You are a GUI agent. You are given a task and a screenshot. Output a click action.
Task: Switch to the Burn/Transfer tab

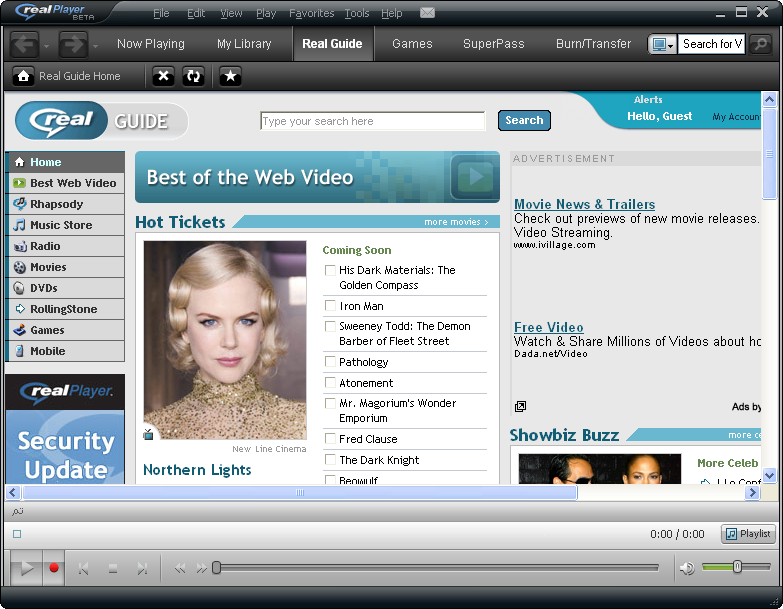(593, 44)
